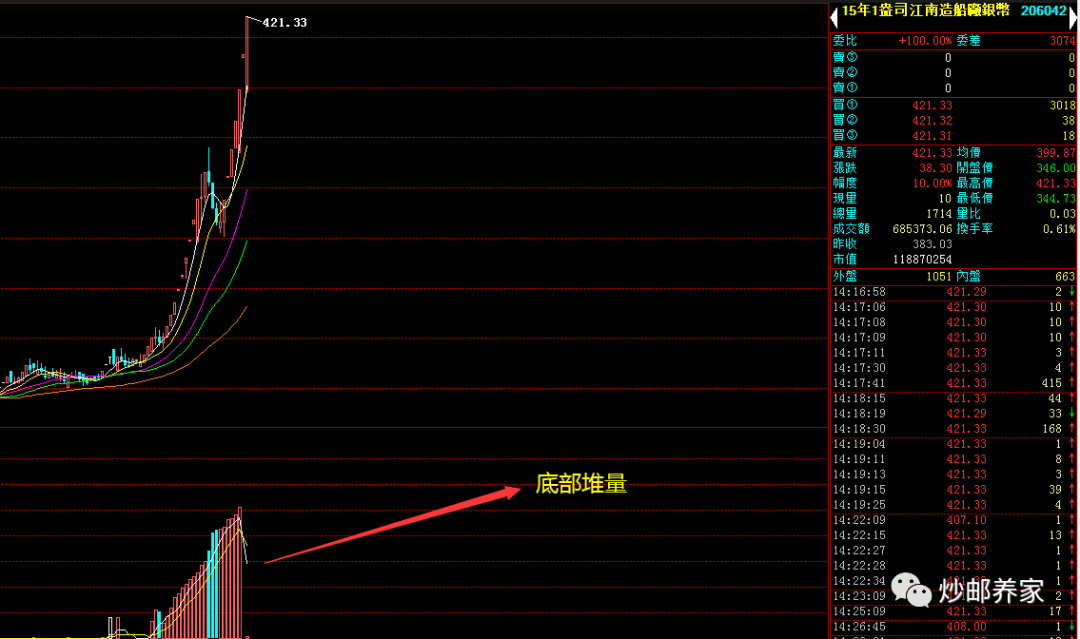Viewport: 1080px width, 639px height.
Task: Click the 内盘 volume value 663
Action: click(x=1063, y=276)
